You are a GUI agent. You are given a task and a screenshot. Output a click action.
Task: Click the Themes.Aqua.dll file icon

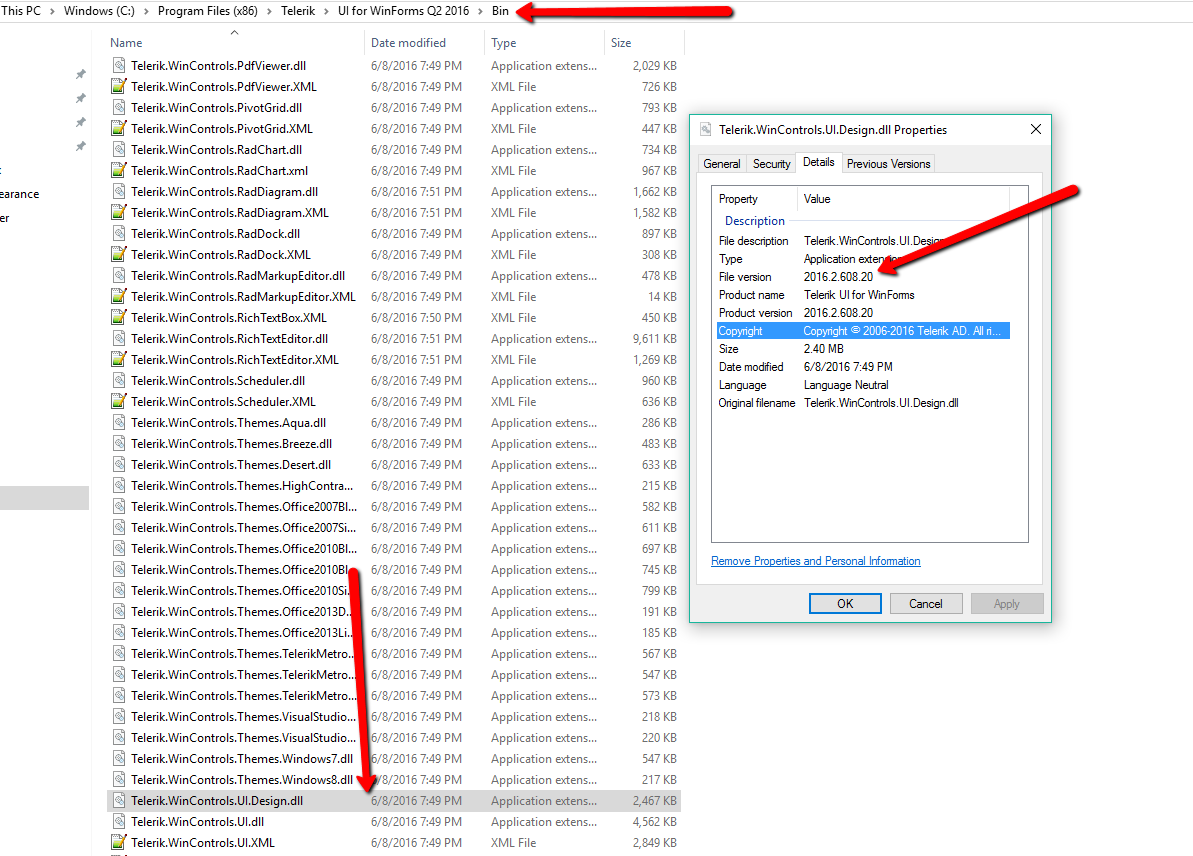pyautogui.click(x=119, y=422)
